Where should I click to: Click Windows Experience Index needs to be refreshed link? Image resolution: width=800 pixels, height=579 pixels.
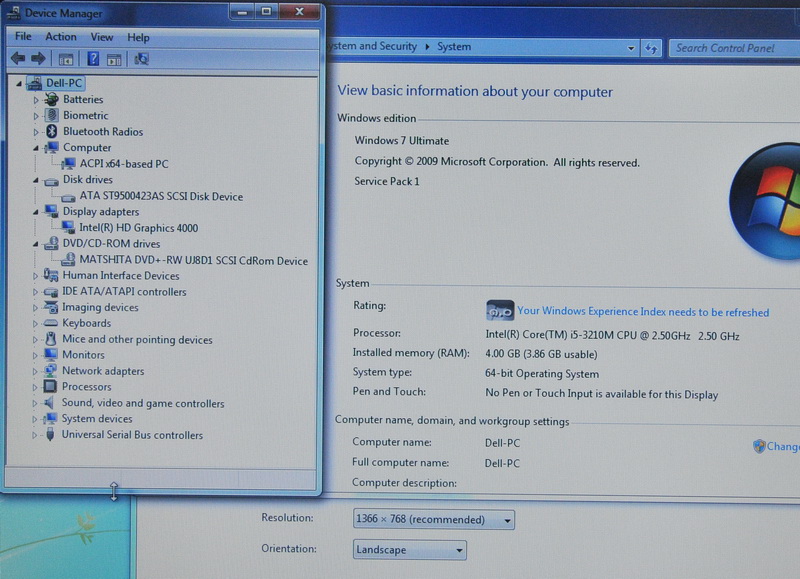[643, 312]
